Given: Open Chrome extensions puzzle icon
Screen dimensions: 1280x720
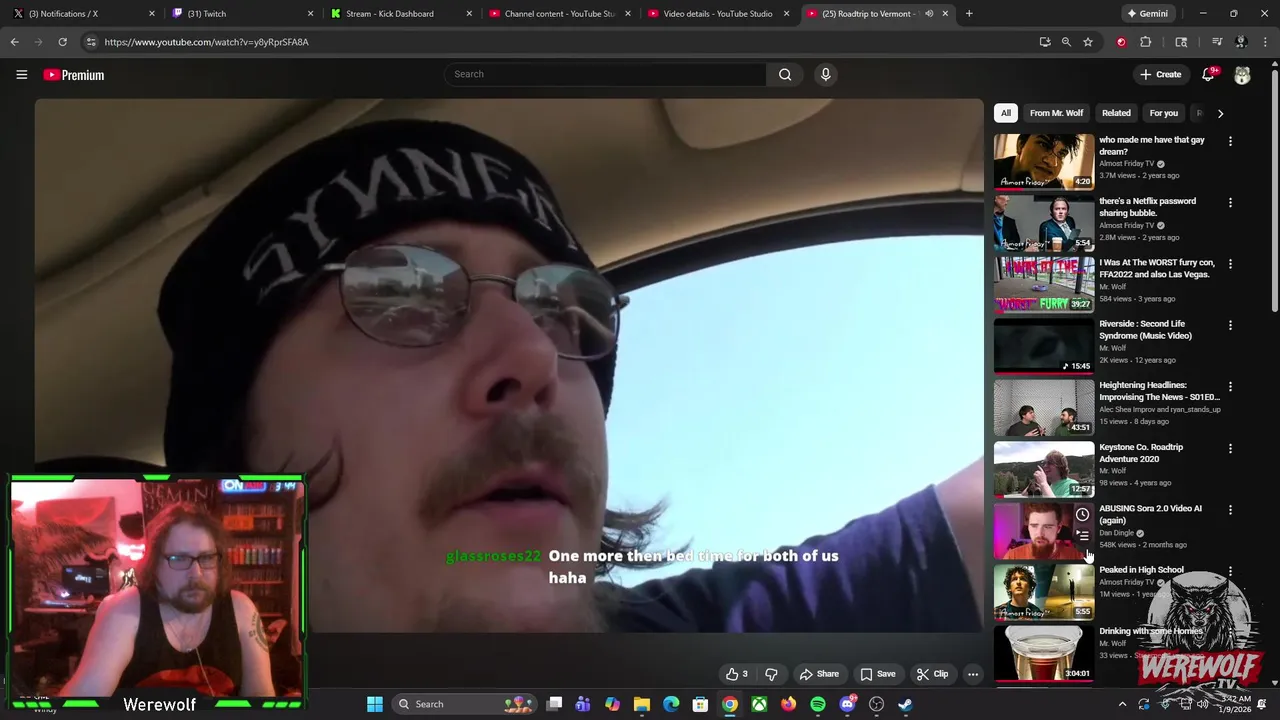Looking at the screenshot, I should [x=1146, y=42].
